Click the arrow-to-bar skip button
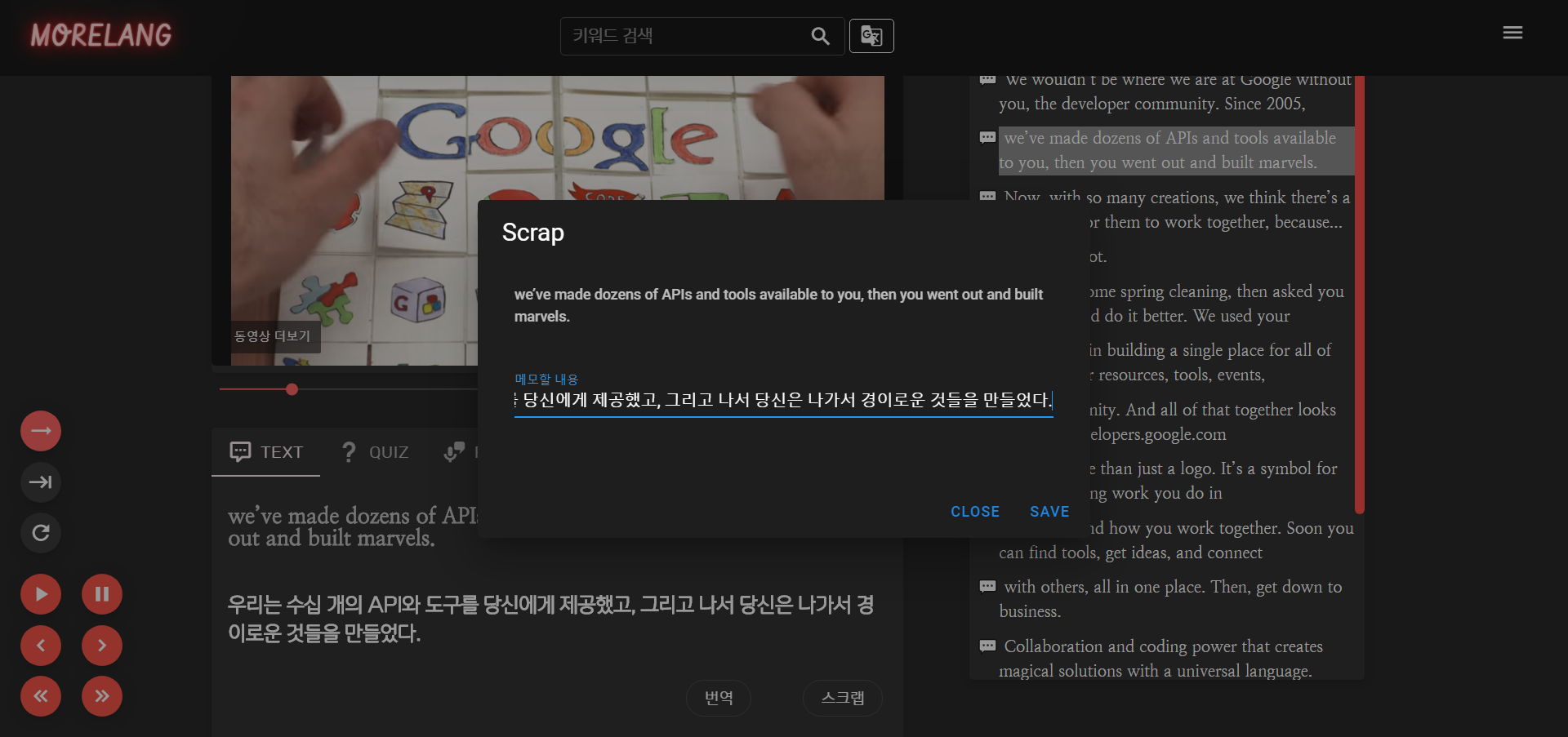Image resolution: width=1568 pixels, height=737 pixels. pyautogui.click(x=41, y=482)
